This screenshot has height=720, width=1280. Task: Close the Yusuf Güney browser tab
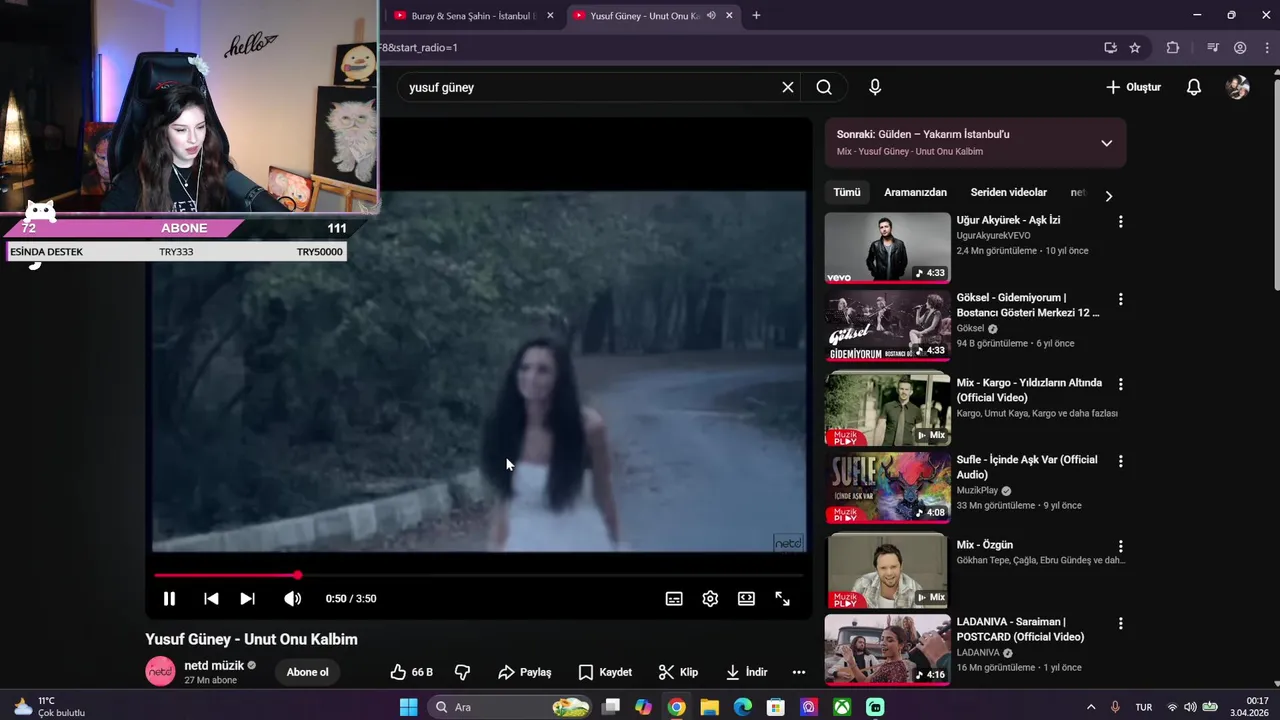pyautogui.click(x=730, y=16)
